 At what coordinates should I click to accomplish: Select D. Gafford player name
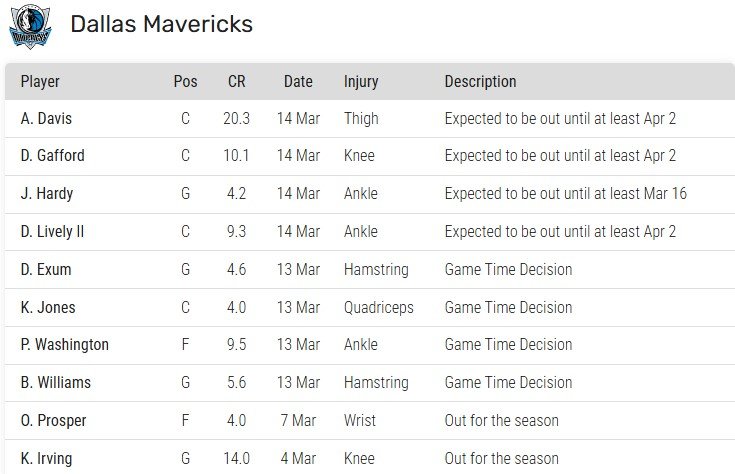coord(52,156)
